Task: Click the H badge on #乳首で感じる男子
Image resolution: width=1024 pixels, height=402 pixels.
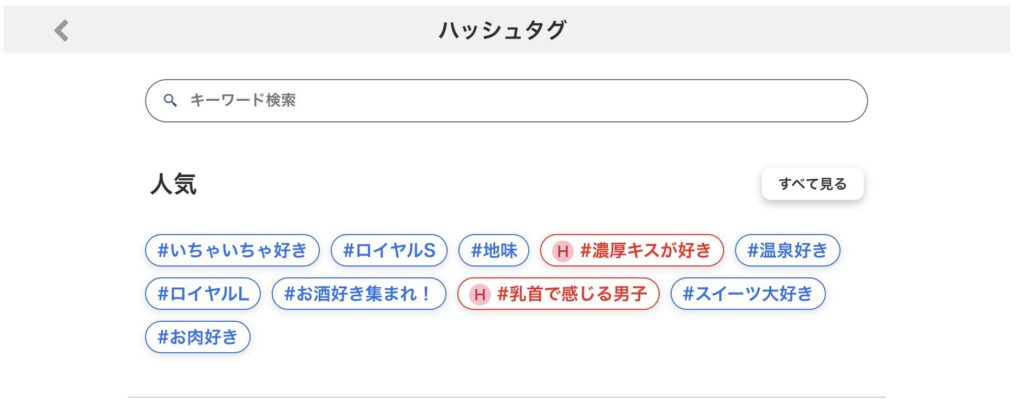Action: [479, 294]
